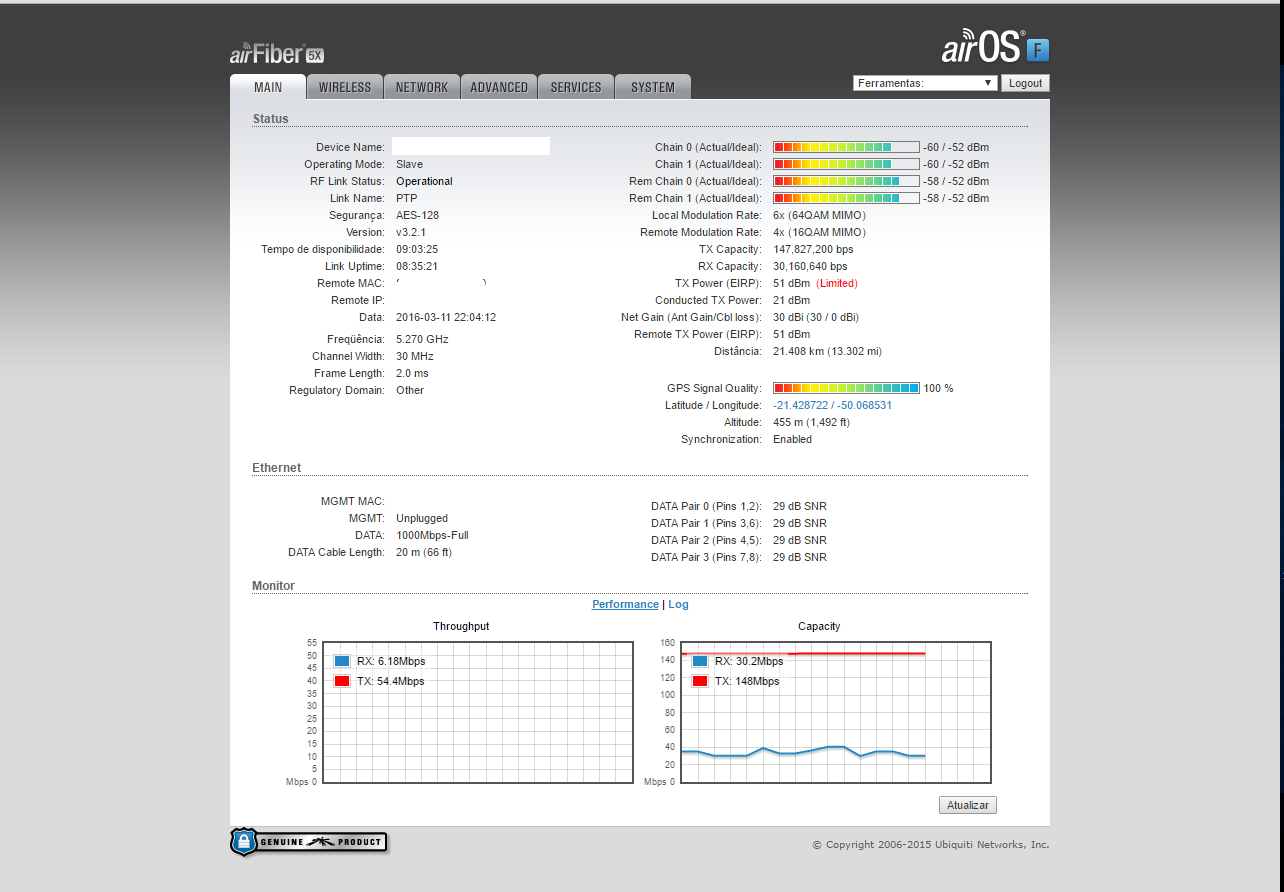
Task: Click the red TX swatch in Throughput legend
Action: point(342,681)
